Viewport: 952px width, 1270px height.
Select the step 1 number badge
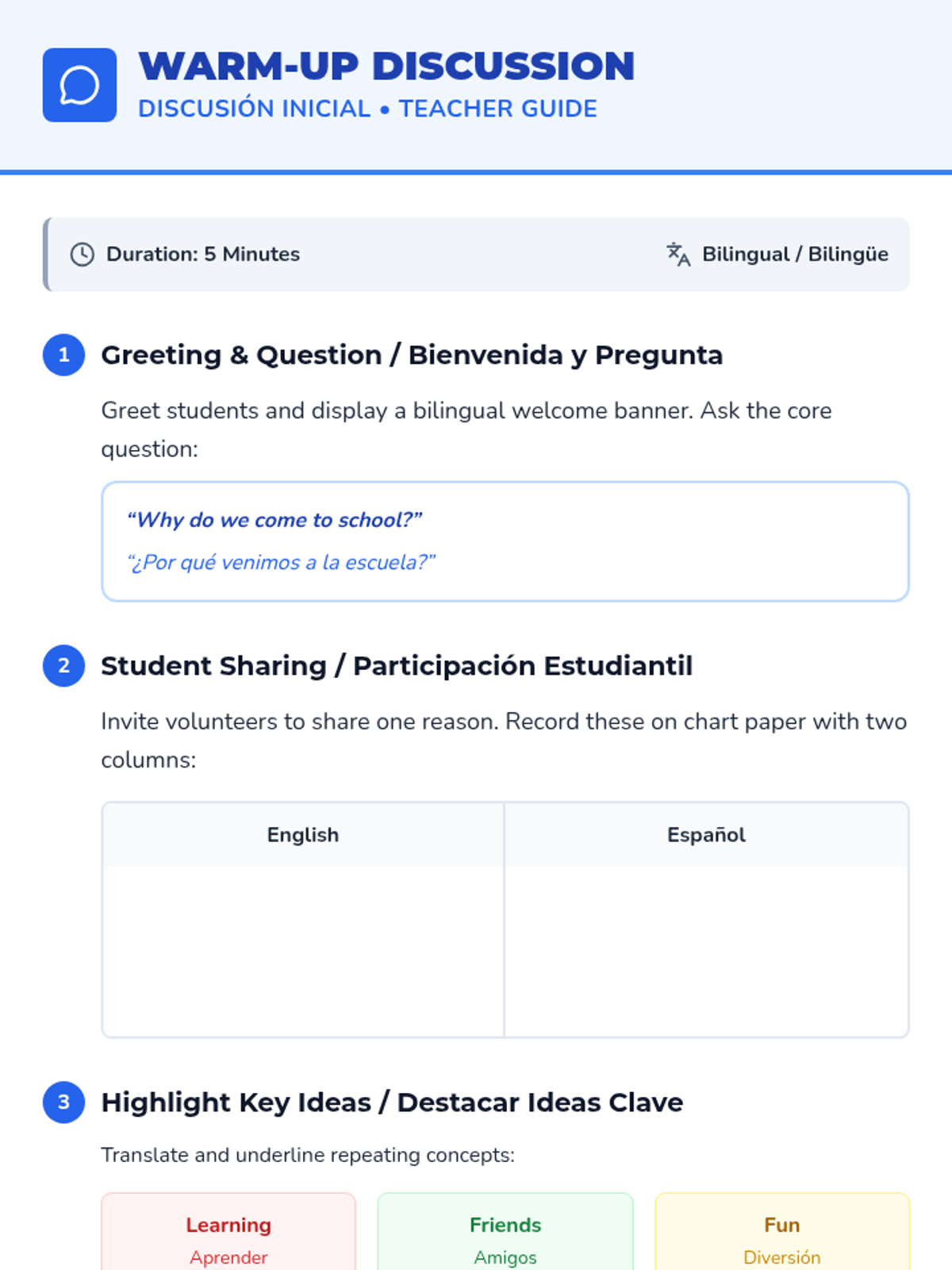coord(63,355)
